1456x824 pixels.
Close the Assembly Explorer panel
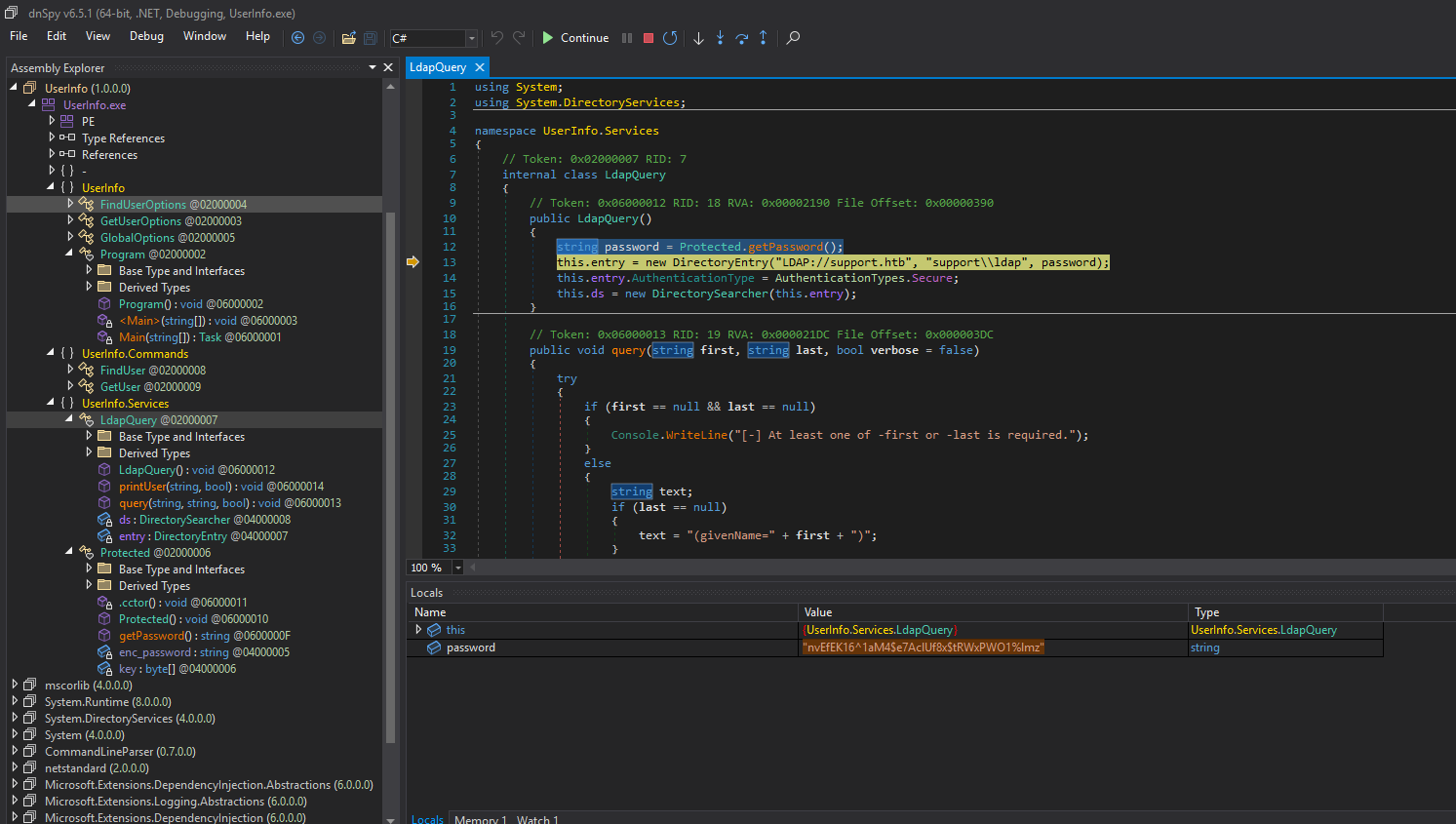(388, 67)
